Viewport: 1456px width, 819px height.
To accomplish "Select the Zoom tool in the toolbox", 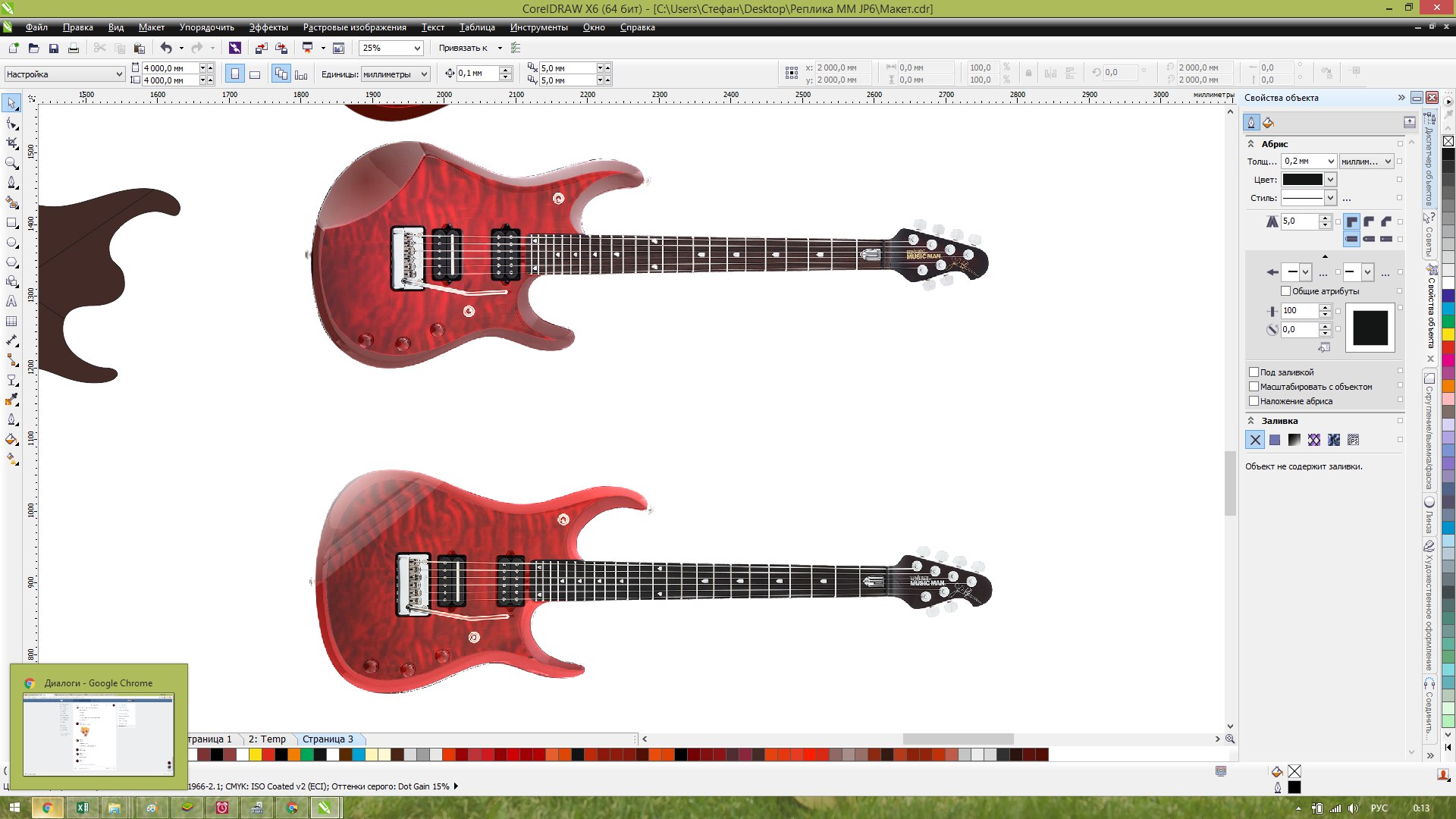I will 11,163.
